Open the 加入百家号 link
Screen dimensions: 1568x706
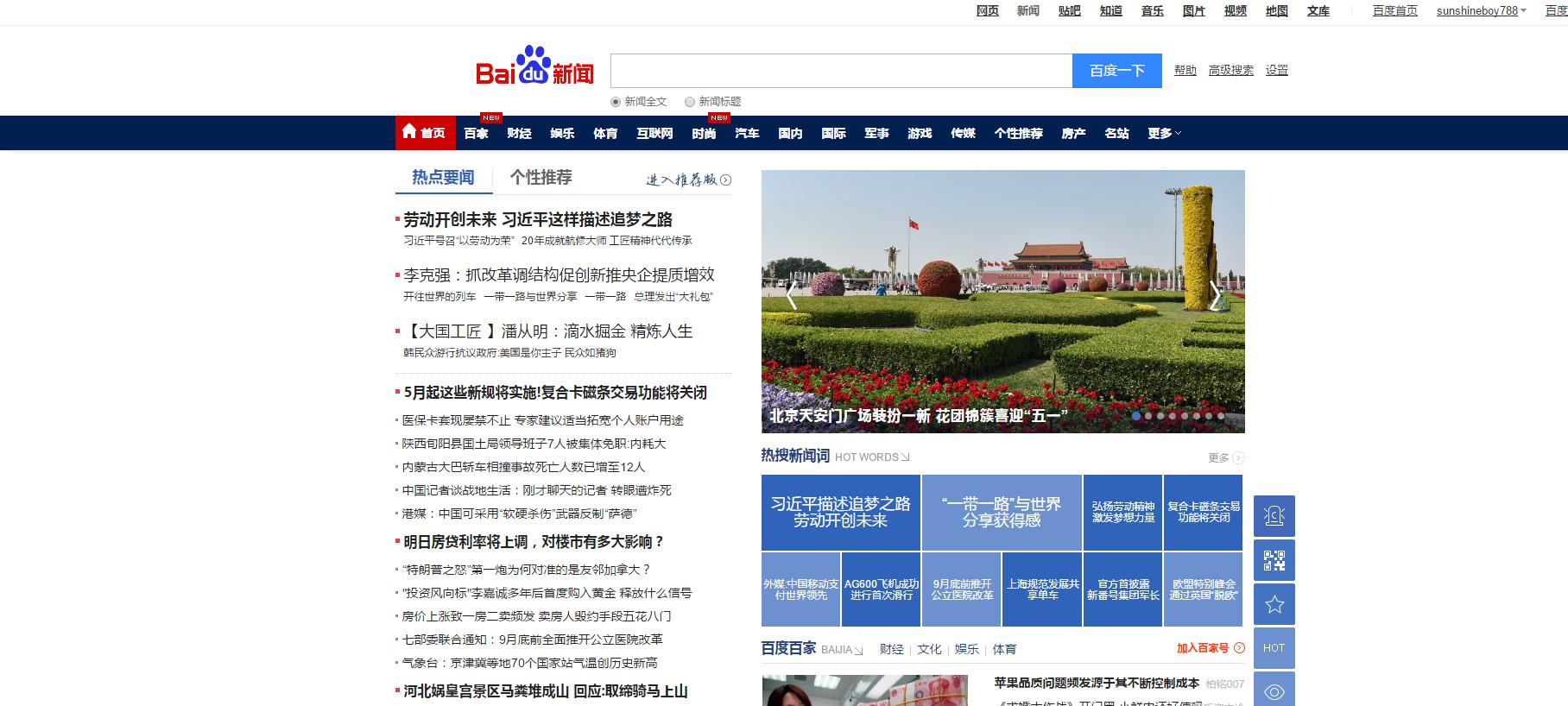(x=1203, y=648)
